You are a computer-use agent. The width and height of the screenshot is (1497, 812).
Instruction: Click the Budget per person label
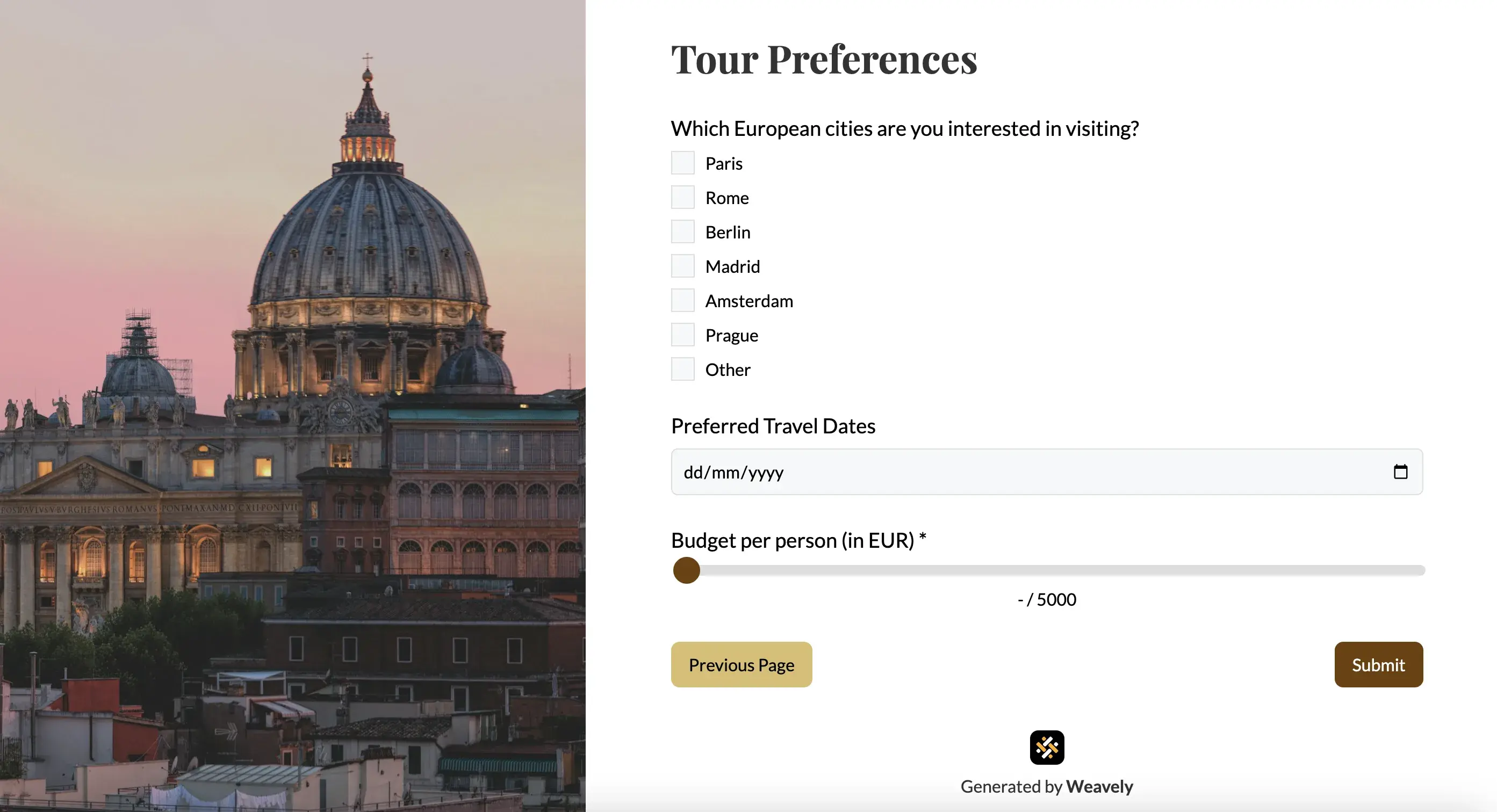click(797, 540)
